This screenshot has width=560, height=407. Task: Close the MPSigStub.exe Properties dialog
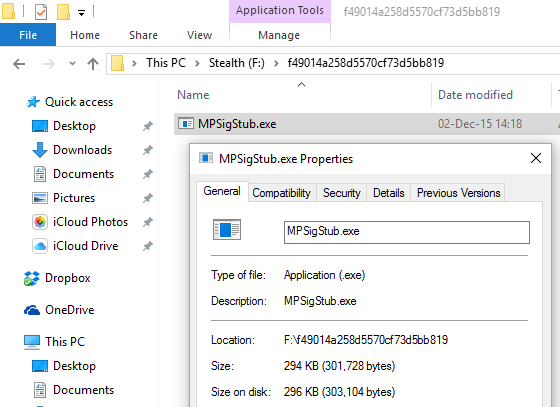[x=536, y=158]
